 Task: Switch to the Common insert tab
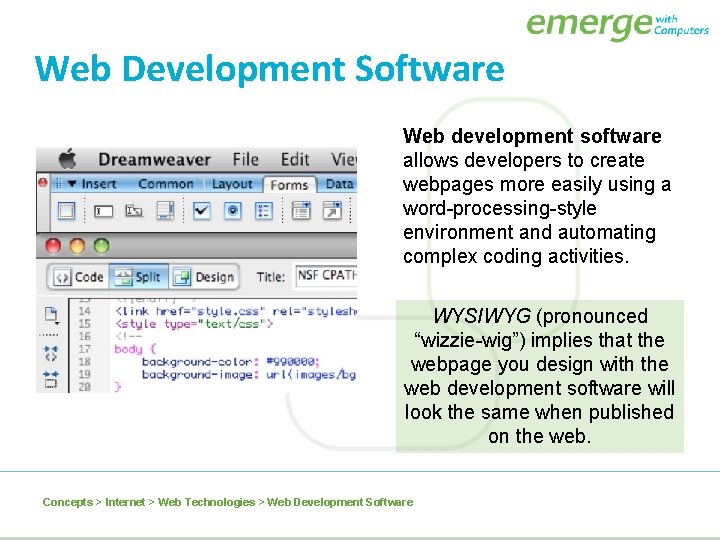(x=166, y=184)
